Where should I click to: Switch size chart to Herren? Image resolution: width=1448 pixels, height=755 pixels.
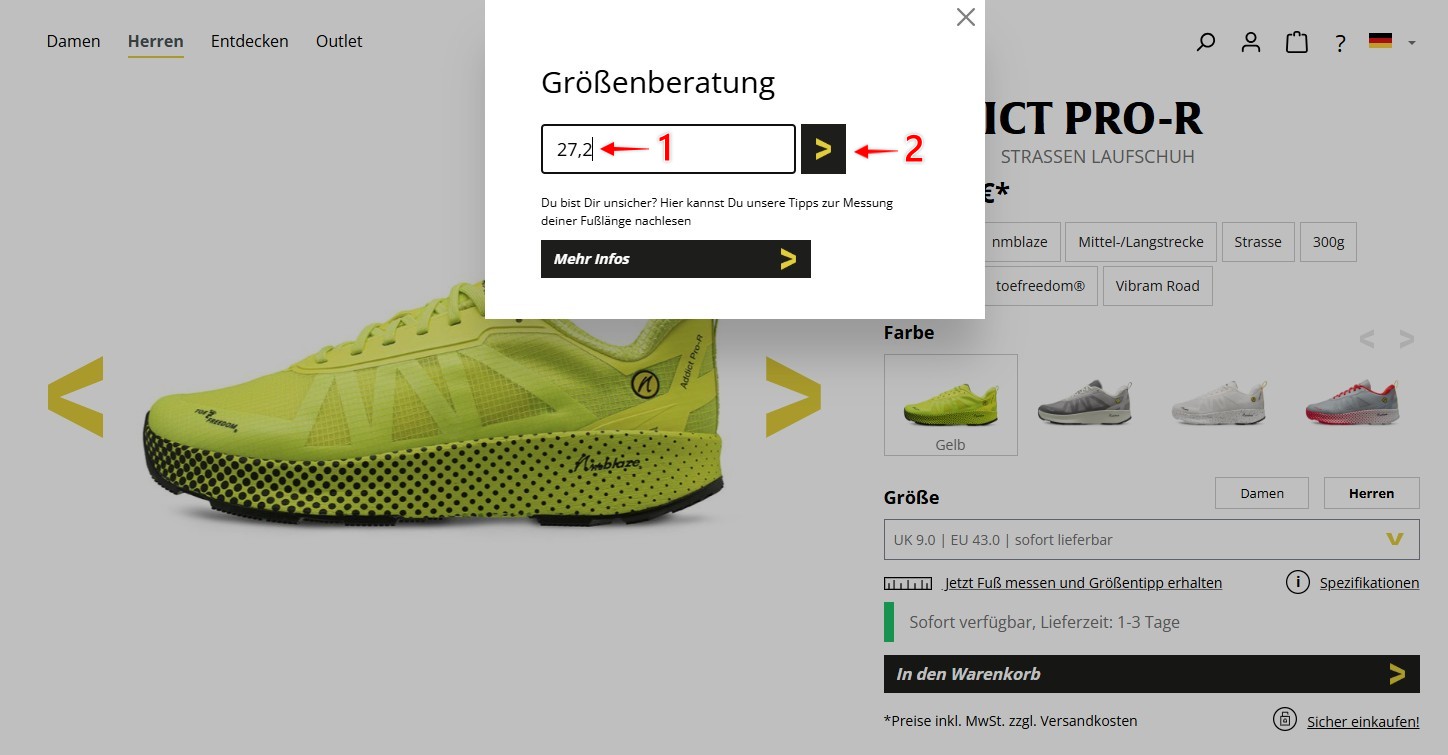tap(1371, 493)
